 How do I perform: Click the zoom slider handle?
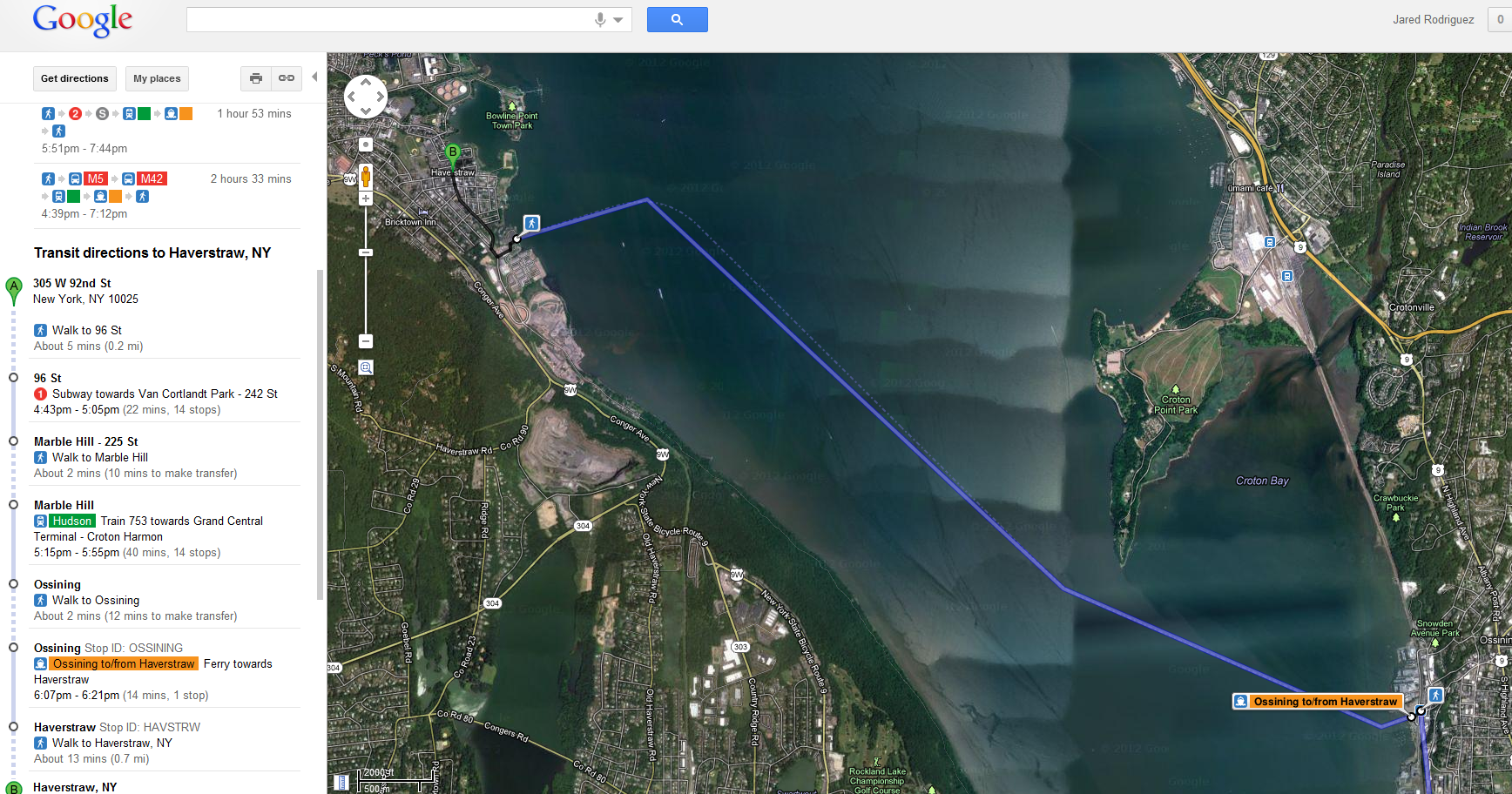(x=366, y=252)
